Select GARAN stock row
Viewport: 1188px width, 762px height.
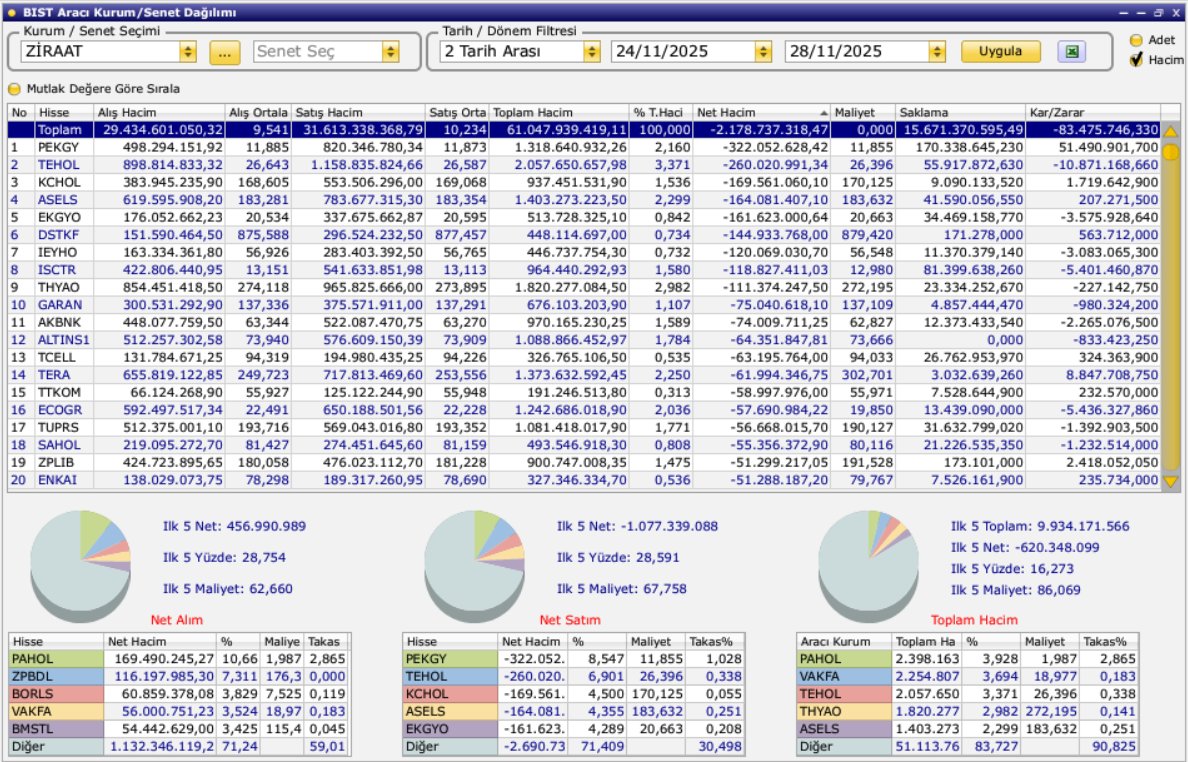point(584,304)
